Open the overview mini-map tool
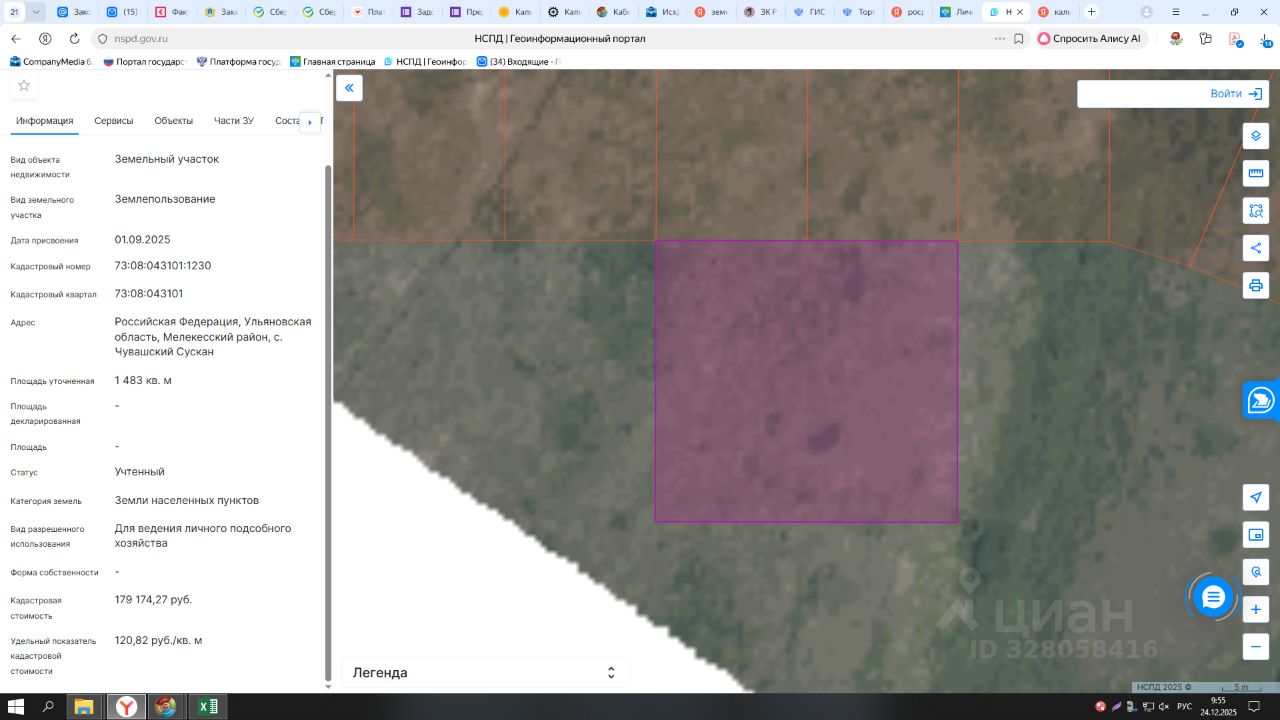 (1256, 534)
